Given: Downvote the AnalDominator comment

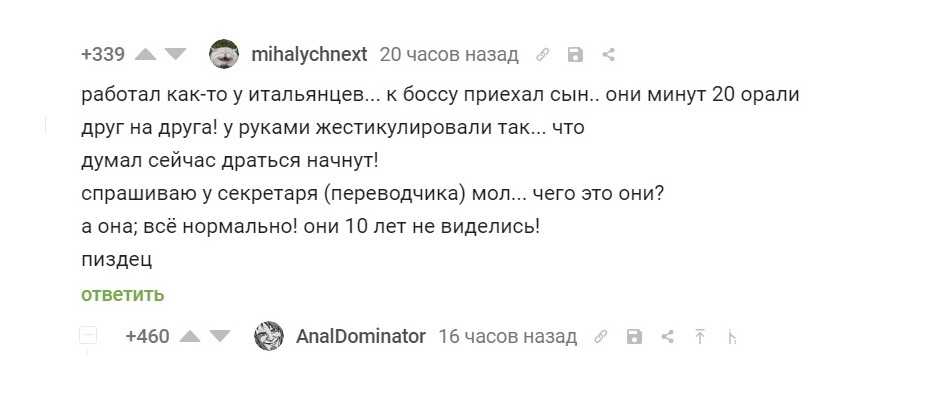Looking at the screenshot, I should [220, 336].
